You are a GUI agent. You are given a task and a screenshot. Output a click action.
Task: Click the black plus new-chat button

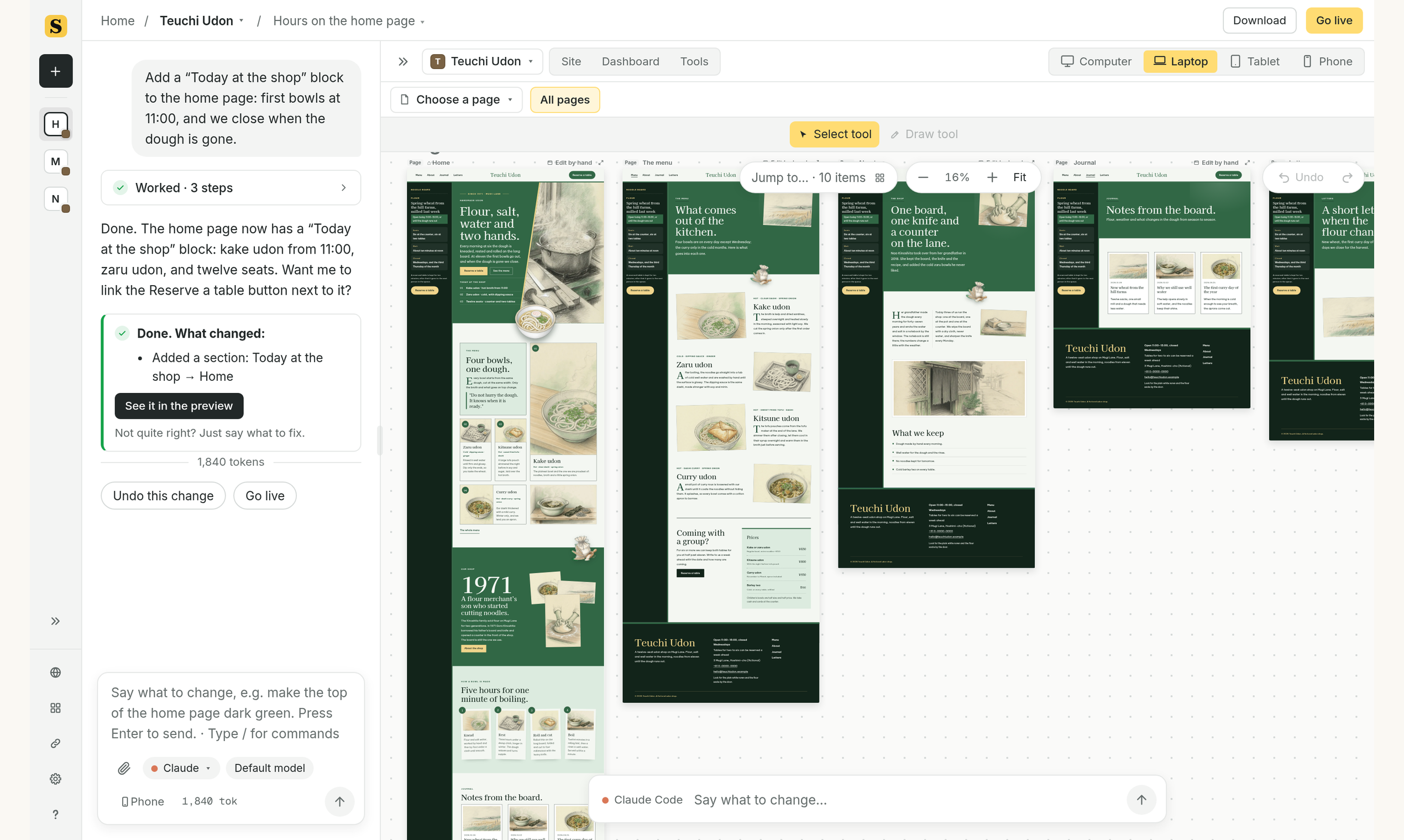(55, 71)
